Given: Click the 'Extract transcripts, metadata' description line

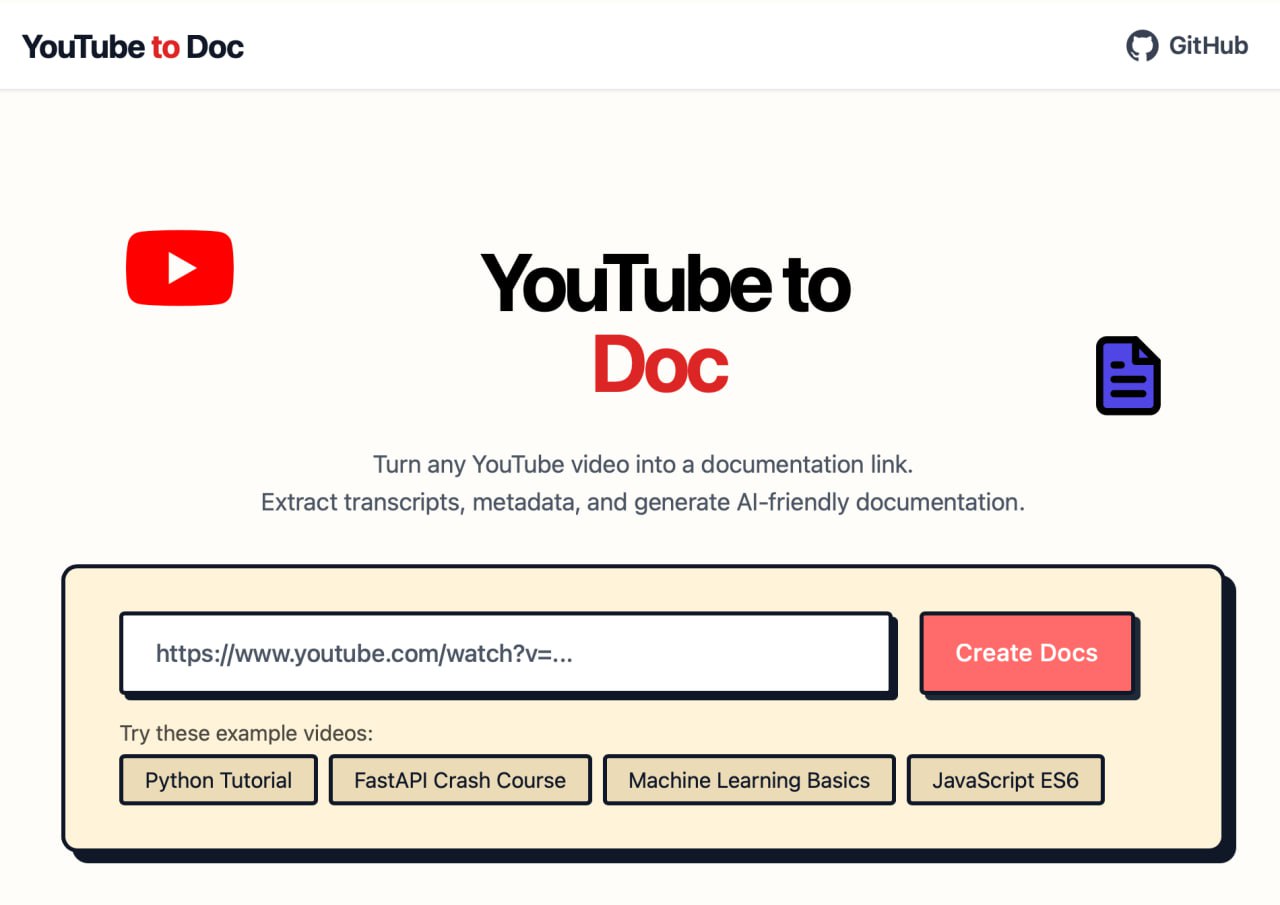Looking at the screenshot, I should point(643,502).
